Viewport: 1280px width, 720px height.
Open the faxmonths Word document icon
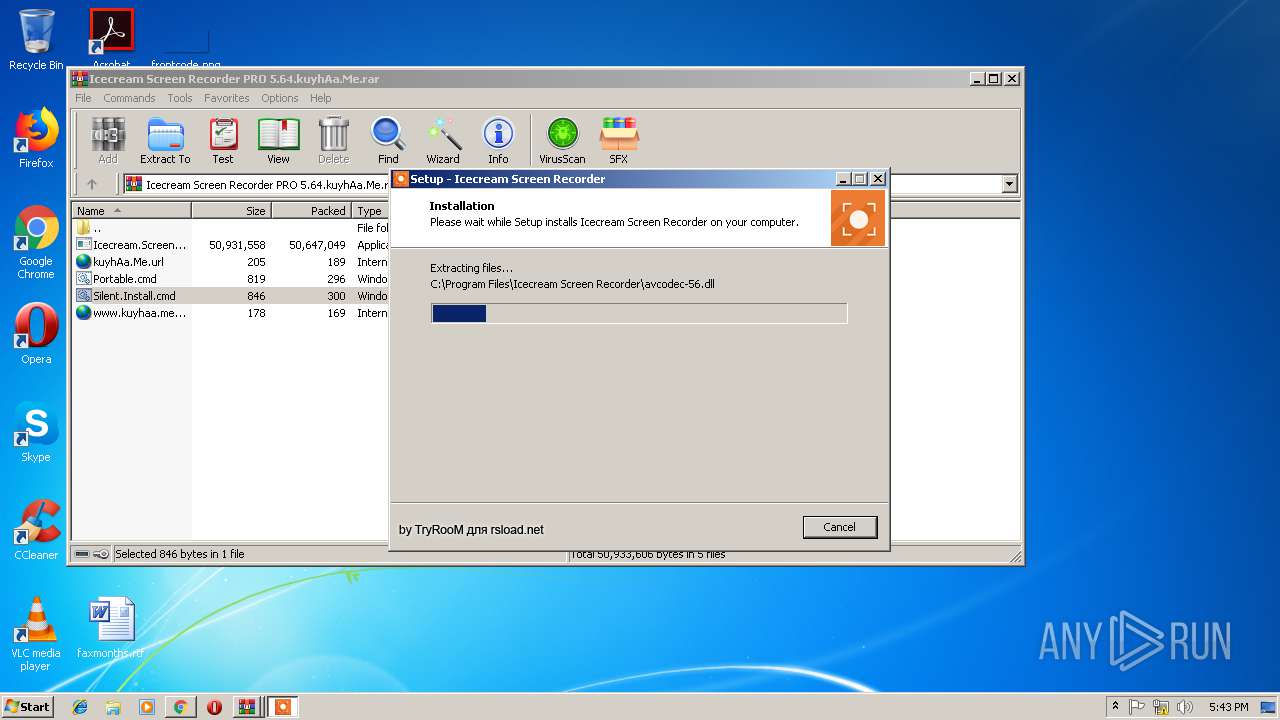pos(110,628)
